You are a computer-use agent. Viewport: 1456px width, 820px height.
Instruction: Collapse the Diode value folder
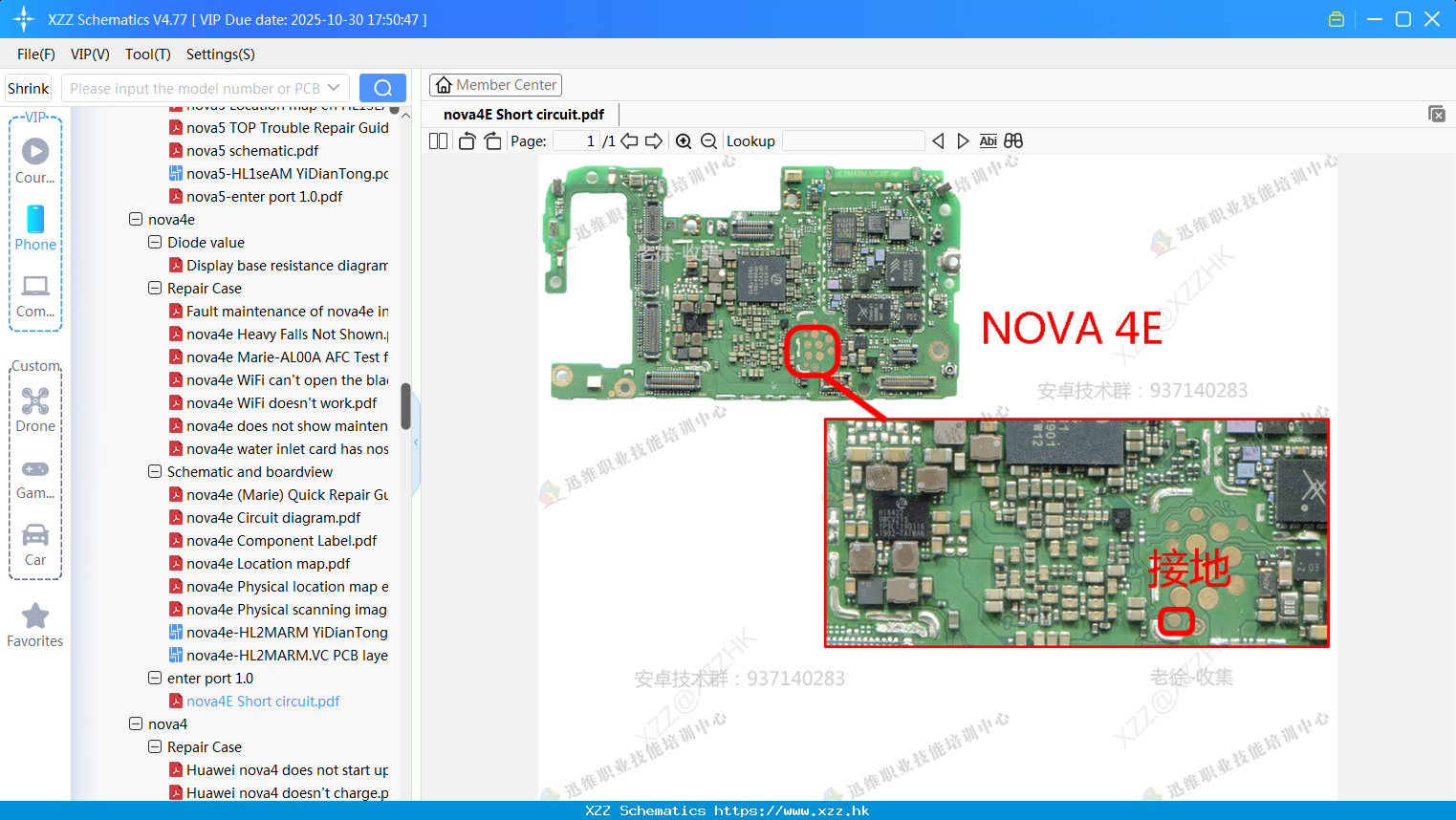155,243
